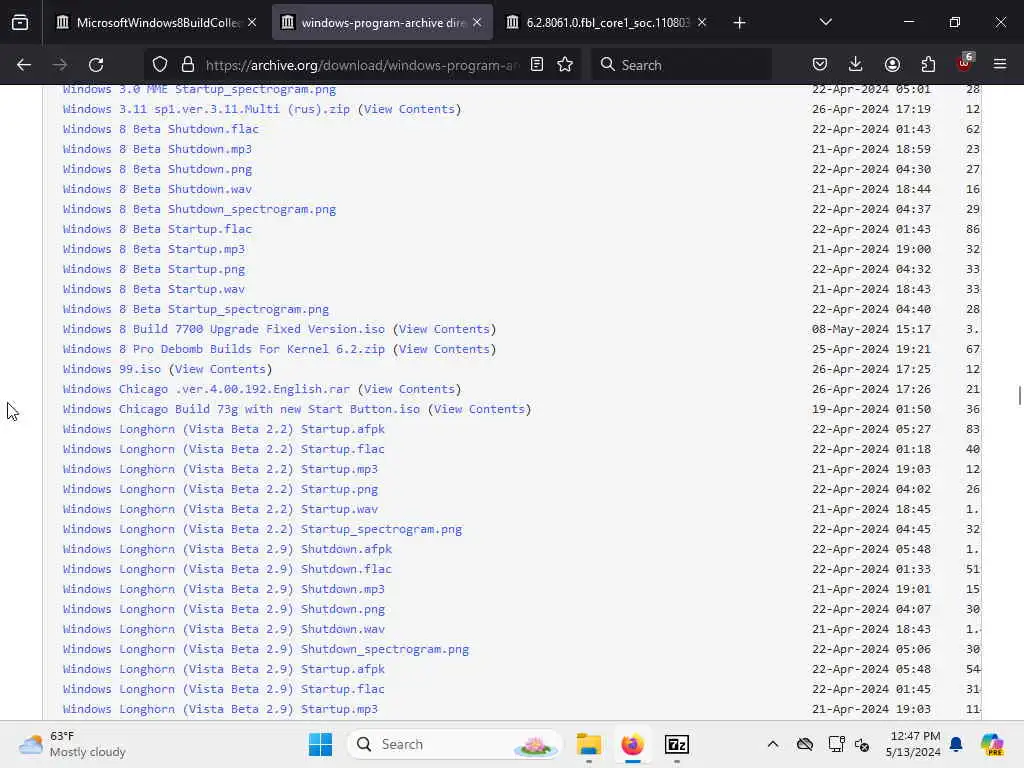Toggle reader view icon in address bar
The width and height of the screenshot is (1024, 768).
tap(537, 65)
